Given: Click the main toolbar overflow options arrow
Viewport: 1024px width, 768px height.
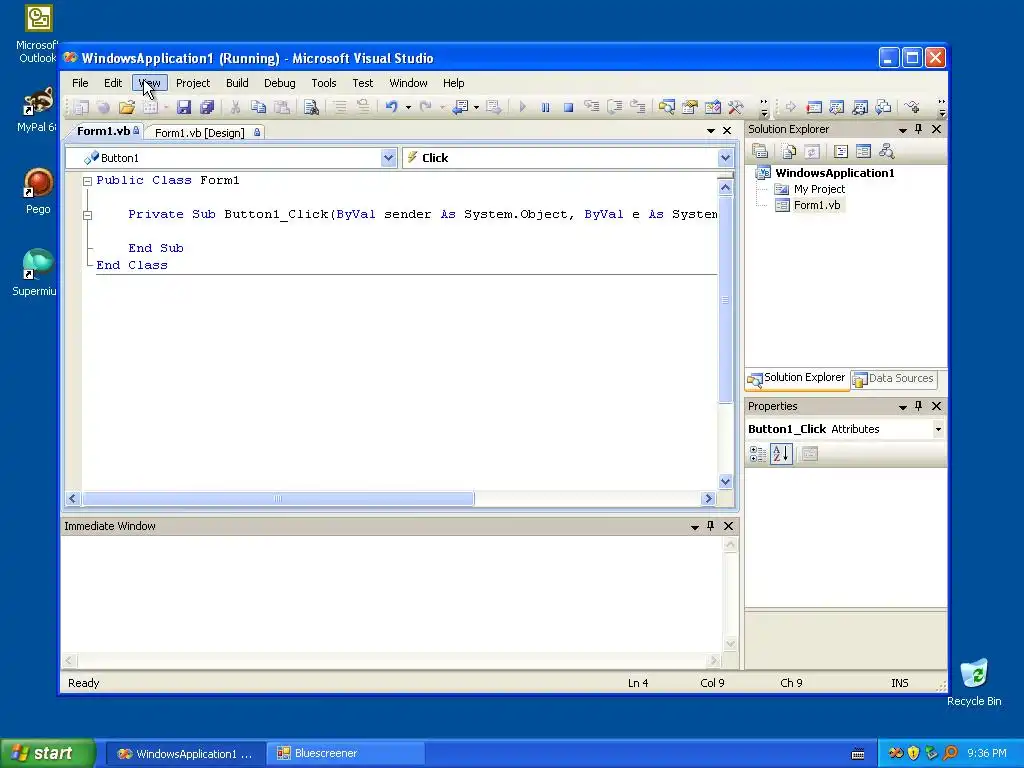Looking at the screenshot, I should click(x=763, y=108).
